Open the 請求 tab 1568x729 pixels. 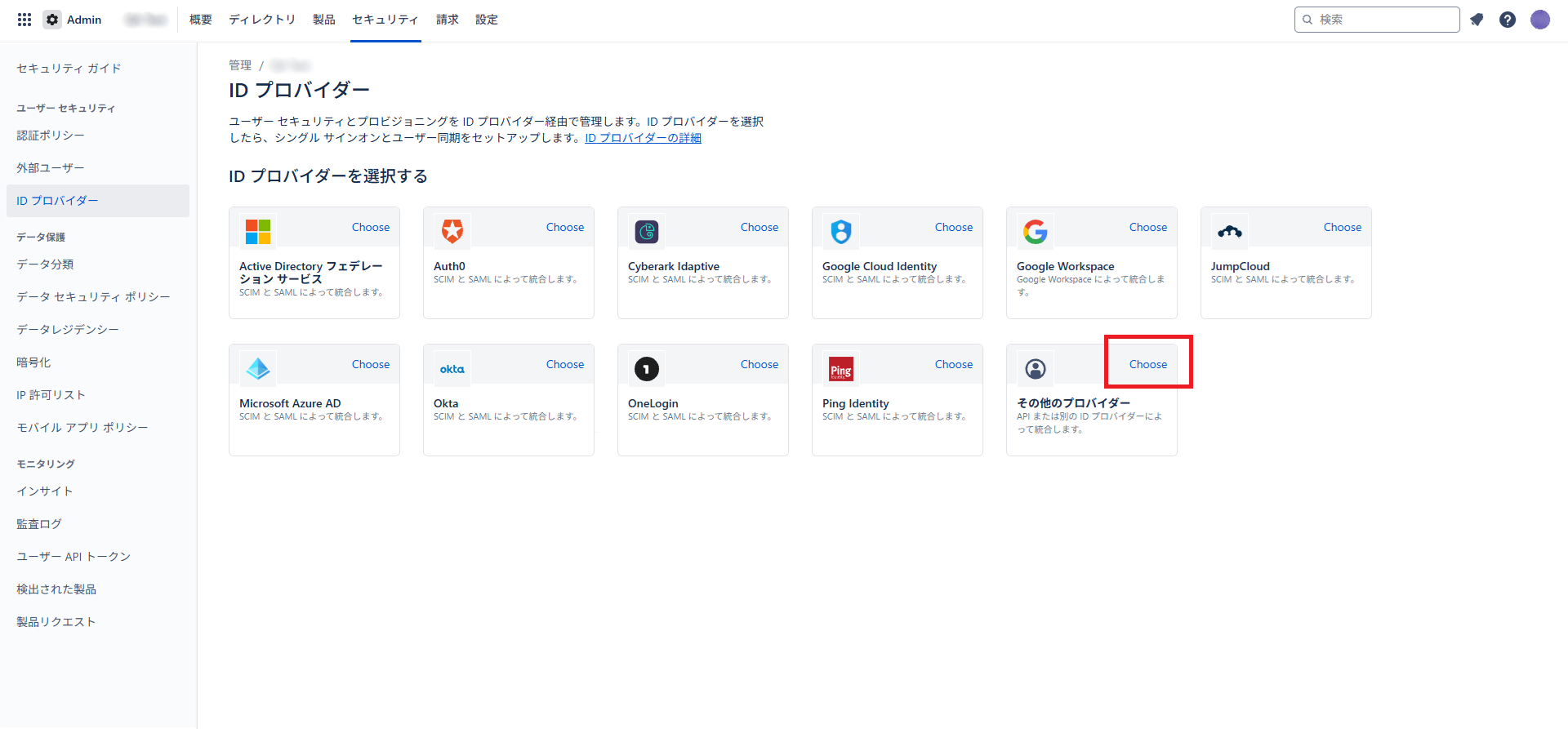pyautogui.click(x=448, y=20)
